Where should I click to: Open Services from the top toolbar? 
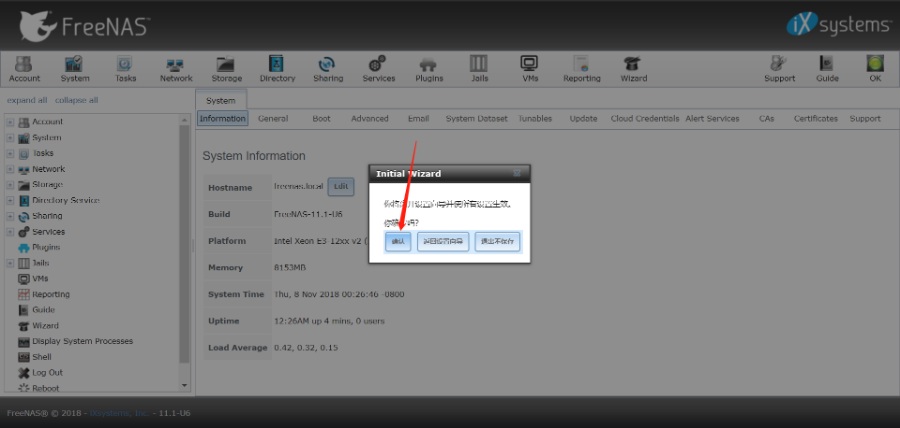[x=378, y=69]
